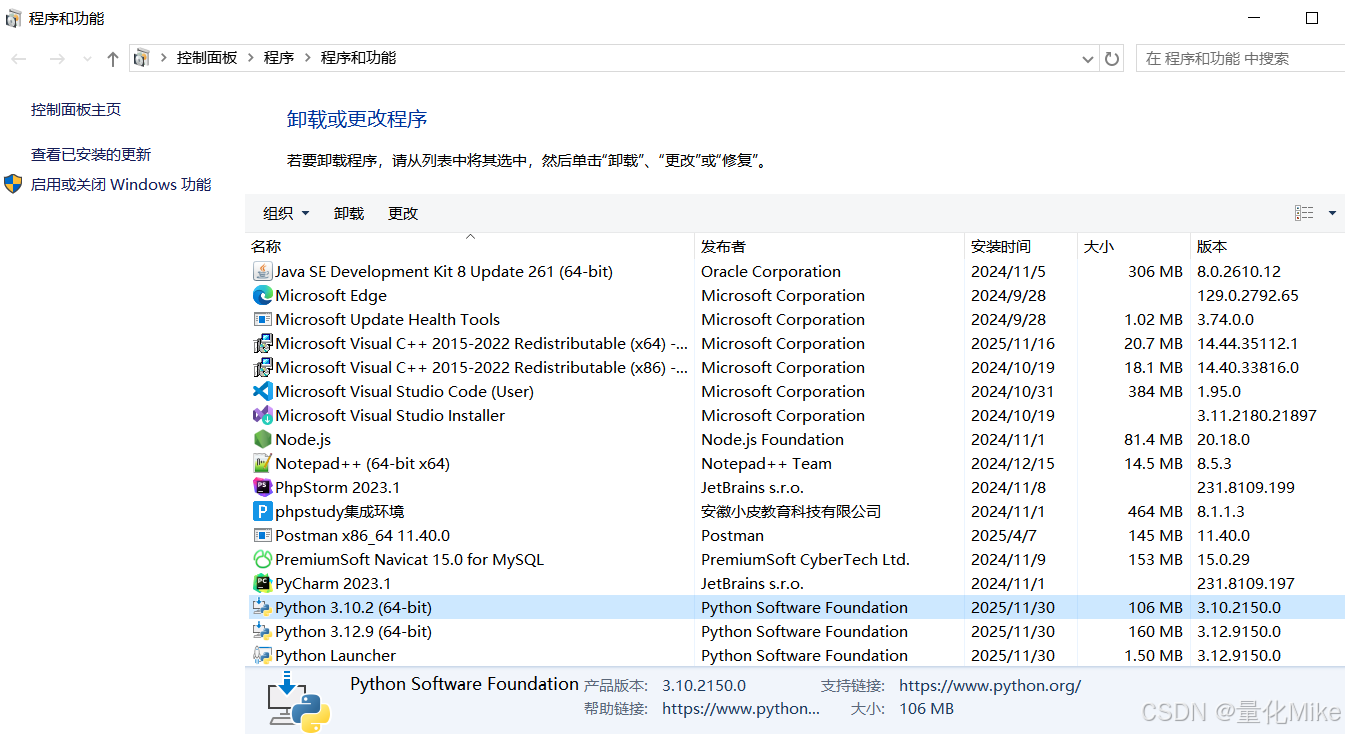The height and width of the screenshot is (734, 1345).
Task: Go up one level with the up arrow
Action: [113, 59]
